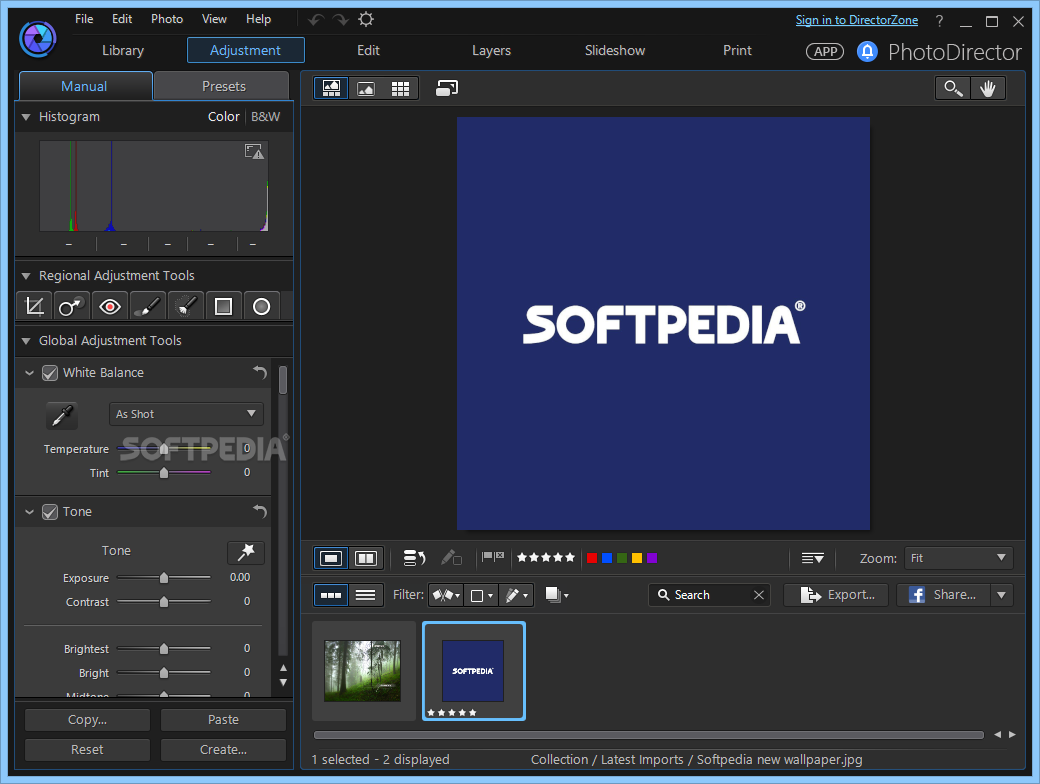Switch to viewer and browser mode
Viewport: 1040px width, 784px height.
[x=331, y=88]
